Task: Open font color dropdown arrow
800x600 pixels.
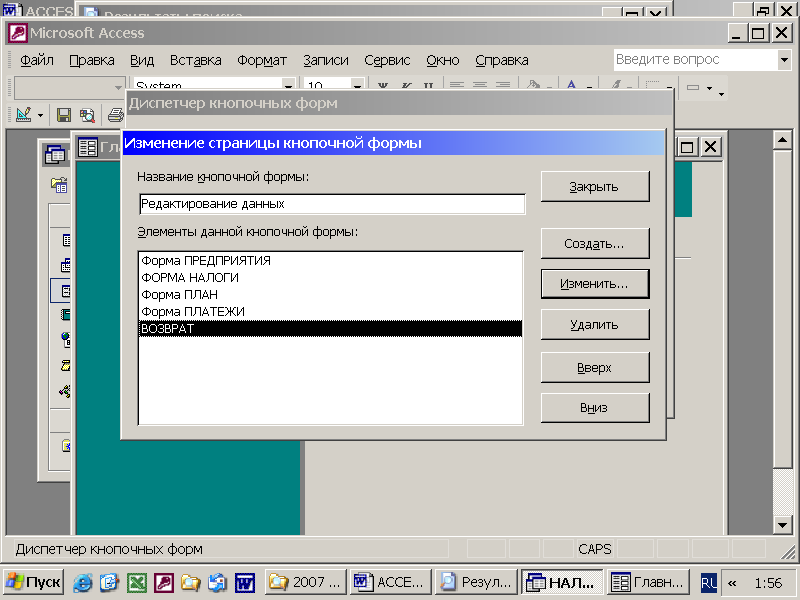Action: point(589,87)
